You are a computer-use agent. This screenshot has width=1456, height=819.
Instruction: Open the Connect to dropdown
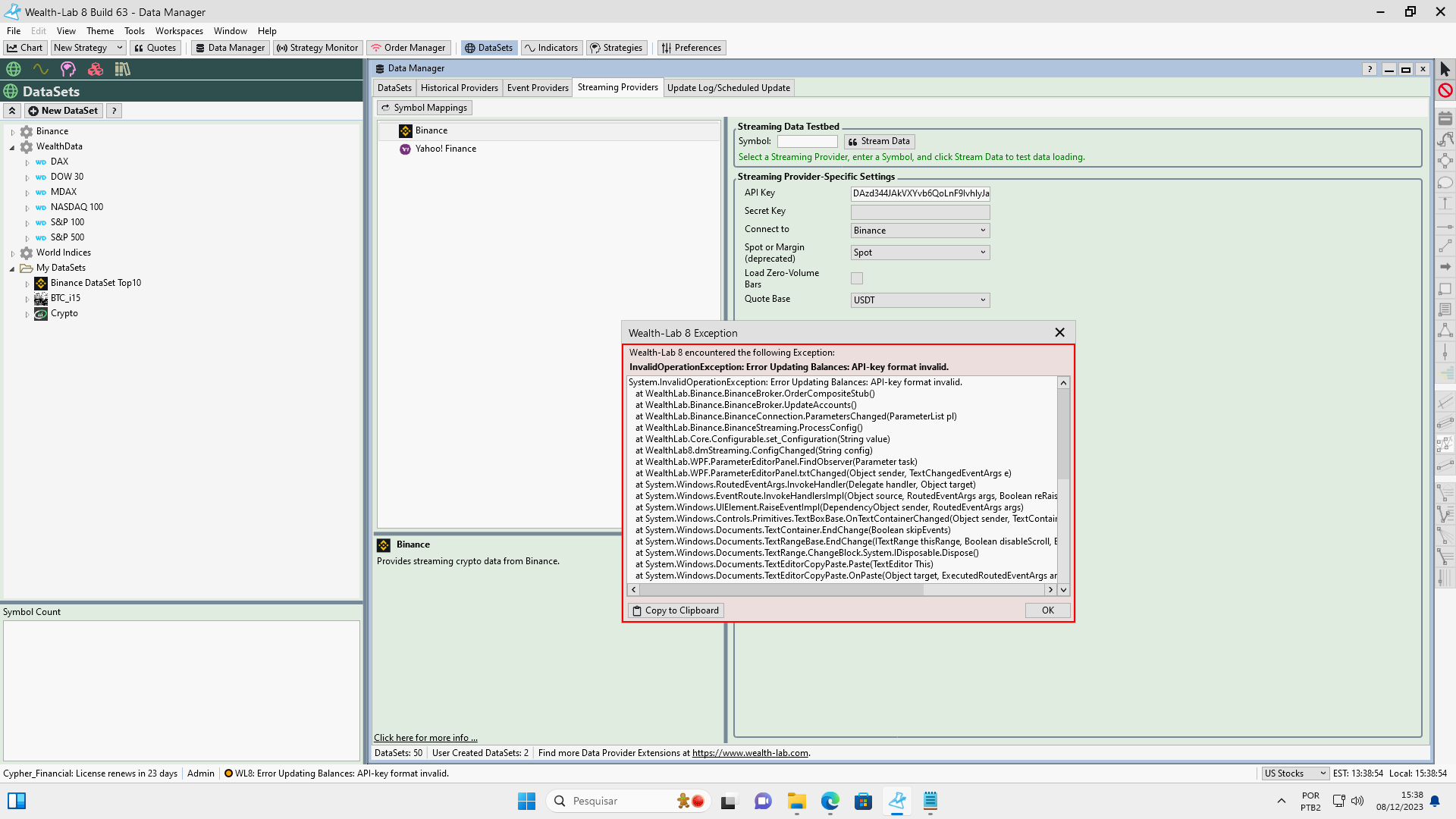click(x=920, y=231)
